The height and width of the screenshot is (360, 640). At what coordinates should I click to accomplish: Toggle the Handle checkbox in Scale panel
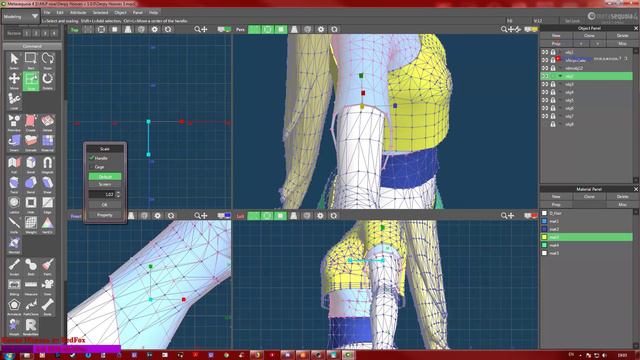[x=92, y=158]
